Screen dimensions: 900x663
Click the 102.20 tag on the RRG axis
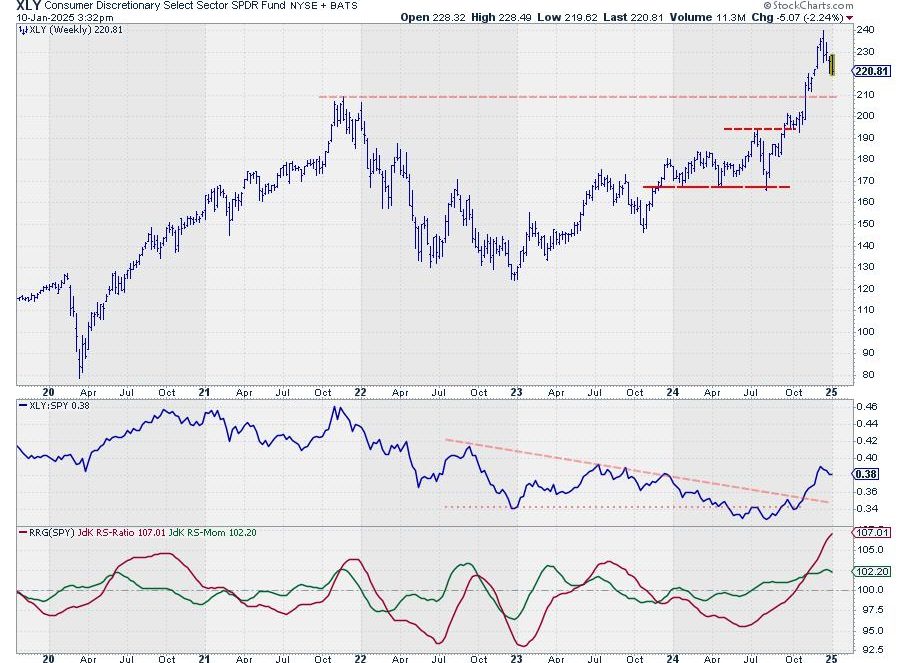(x=872, y=572)
